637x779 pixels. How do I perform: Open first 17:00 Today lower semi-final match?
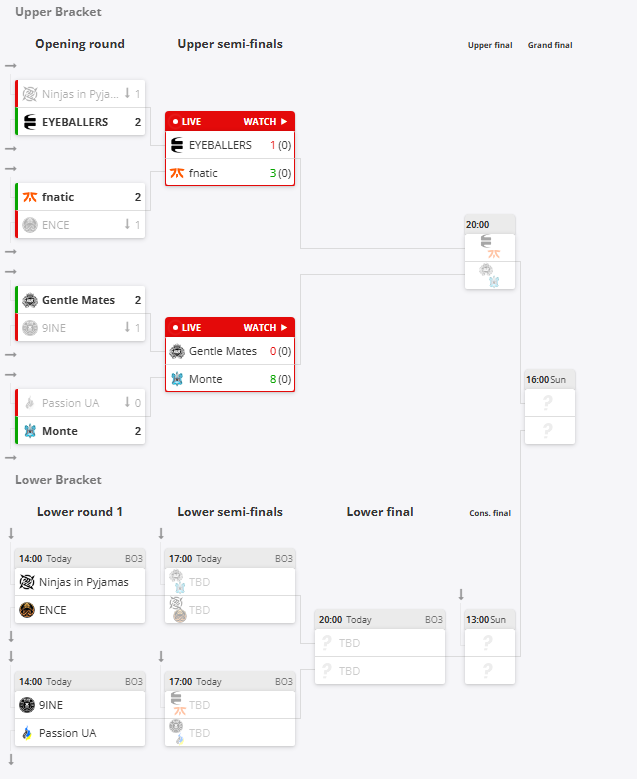point(230,586)
